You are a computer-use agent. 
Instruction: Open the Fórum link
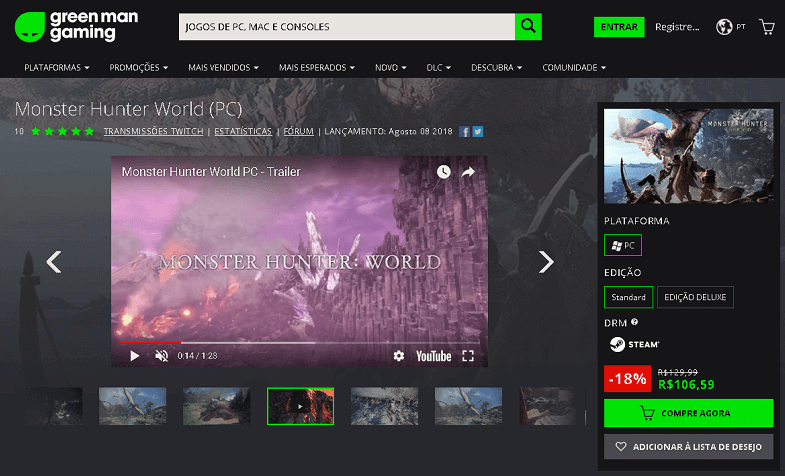pos(298,132)
